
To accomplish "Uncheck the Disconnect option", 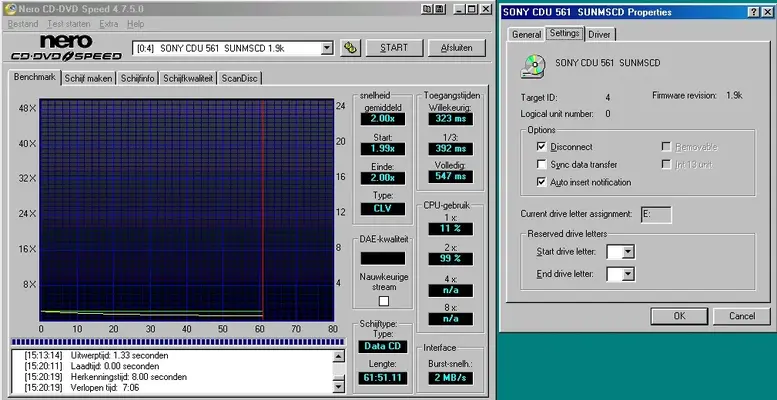I will [x=541, y=146].
